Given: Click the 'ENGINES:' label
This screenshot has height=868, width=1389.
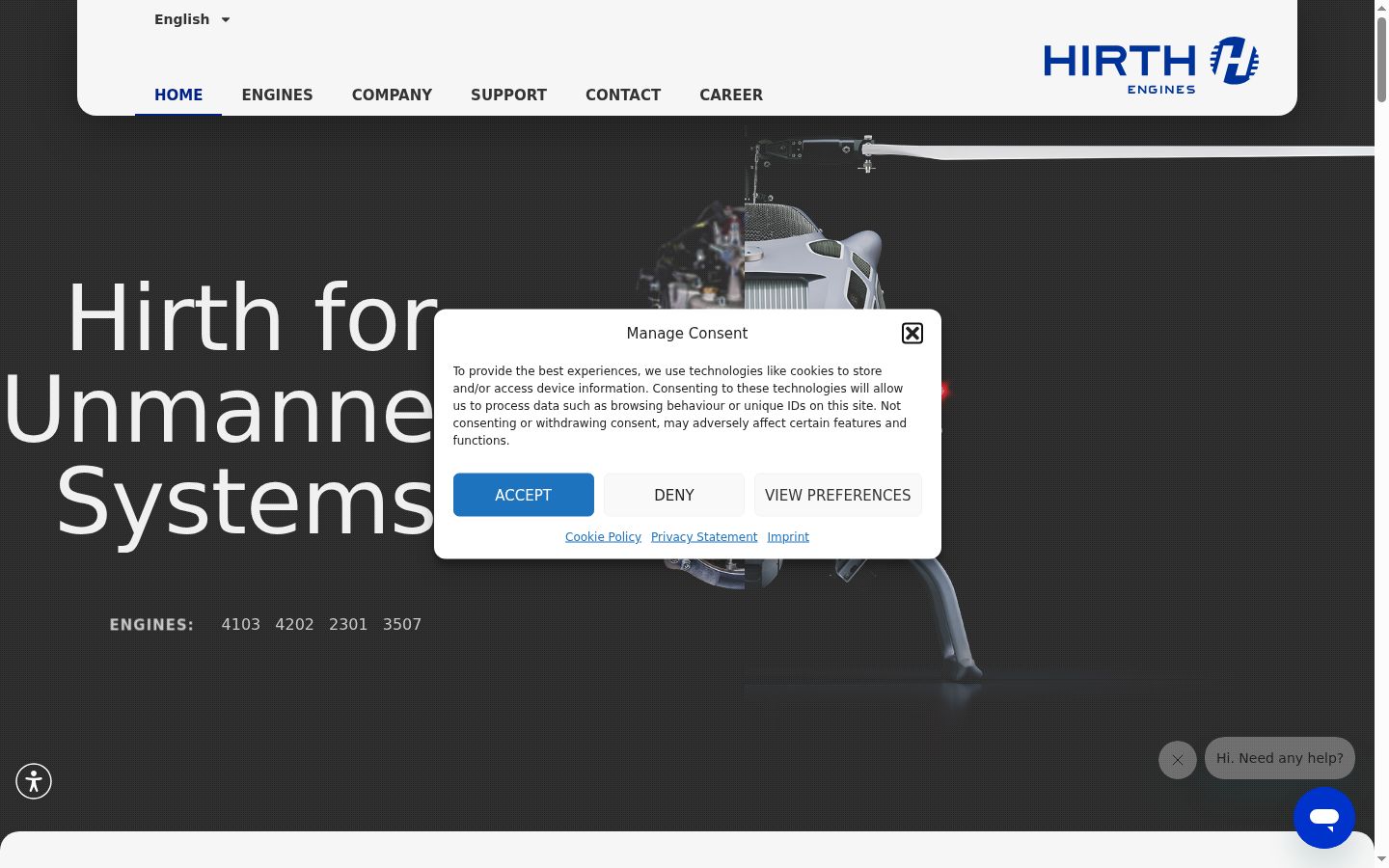Looking at the screenshot, I should (x=151, y=625).
